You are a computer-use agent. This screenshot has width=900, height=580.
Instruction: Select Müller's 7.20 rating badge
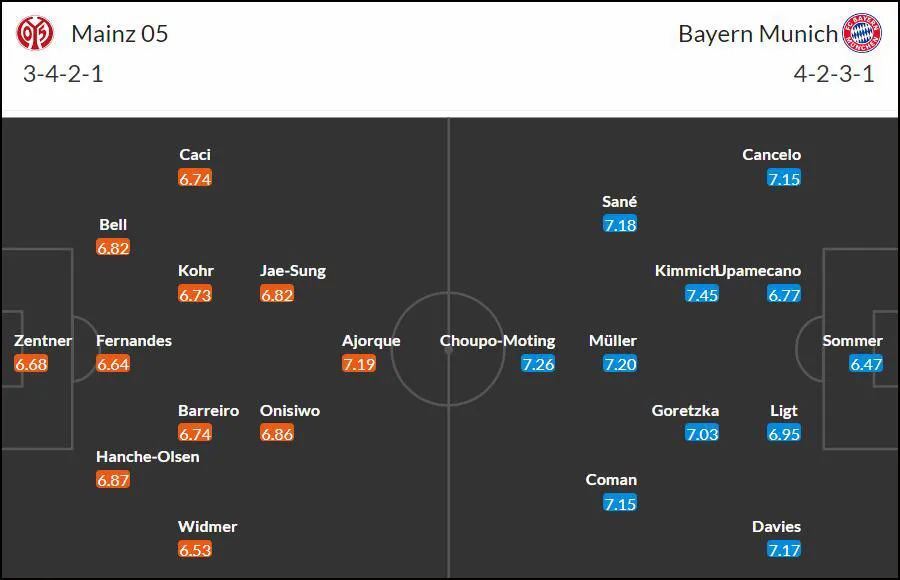(620, 364)
